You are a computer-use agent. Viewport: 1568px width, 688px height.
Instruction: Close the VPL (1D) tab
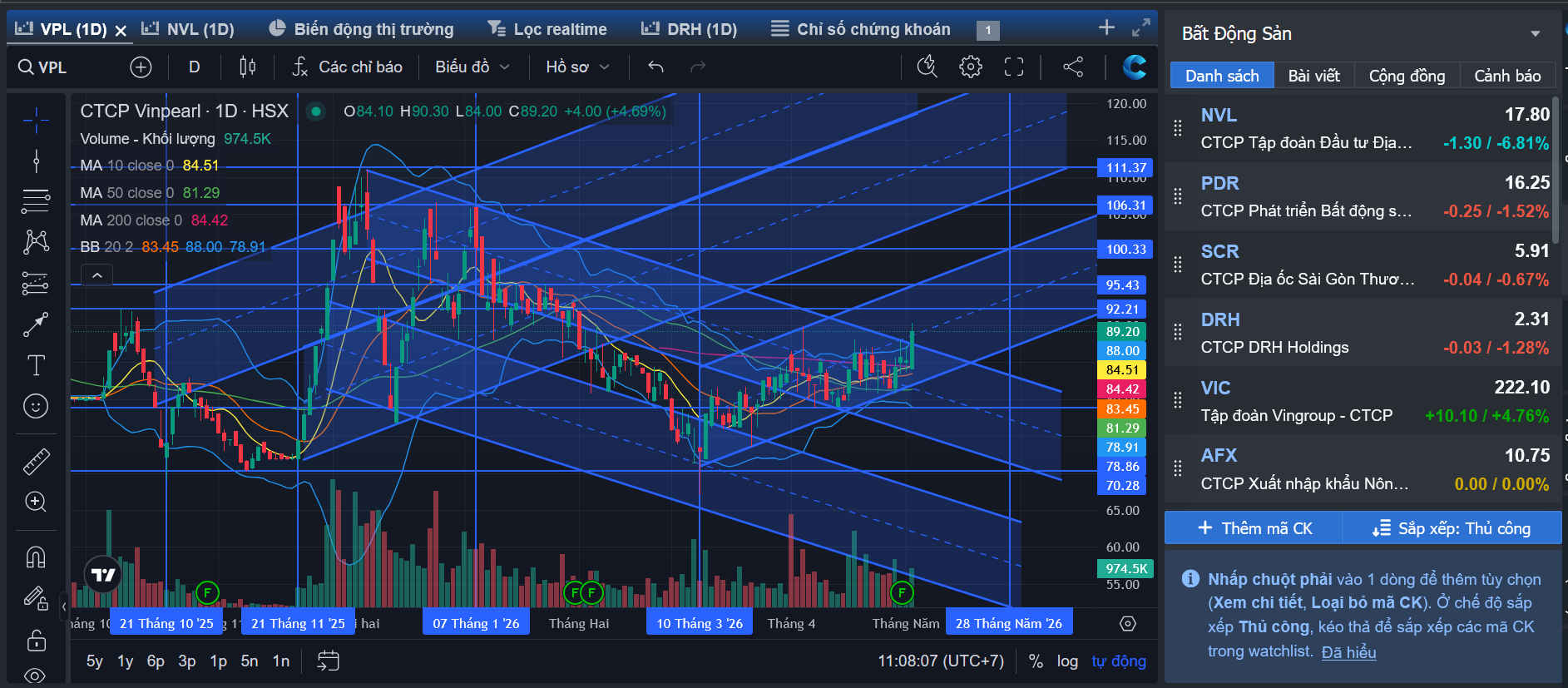pyautogui.click(x=121, y=31)
